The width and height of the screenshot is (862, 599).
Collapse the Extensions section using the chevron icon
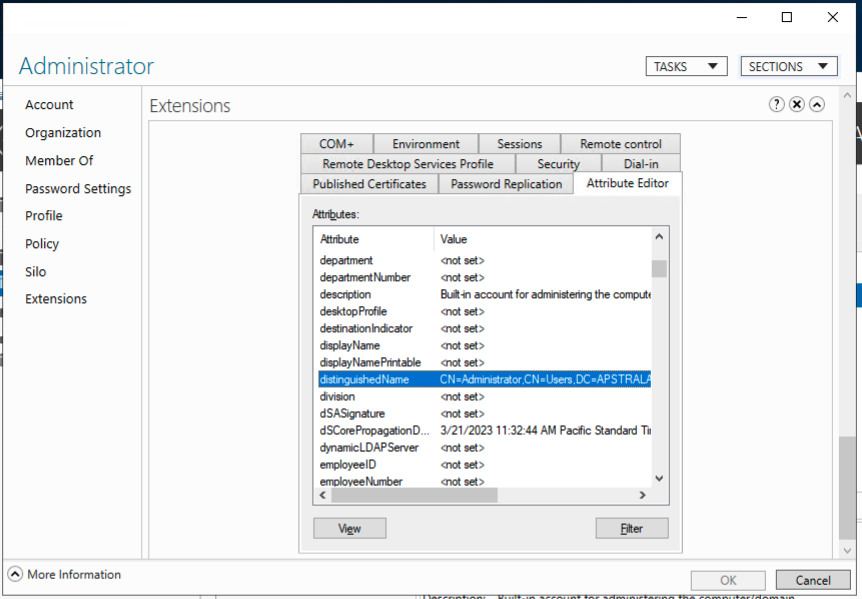816,104
